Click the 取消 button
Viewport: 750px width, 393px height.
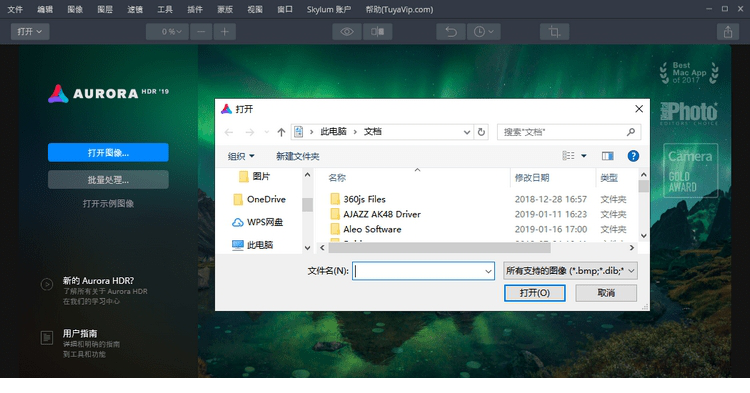[606, 293]
